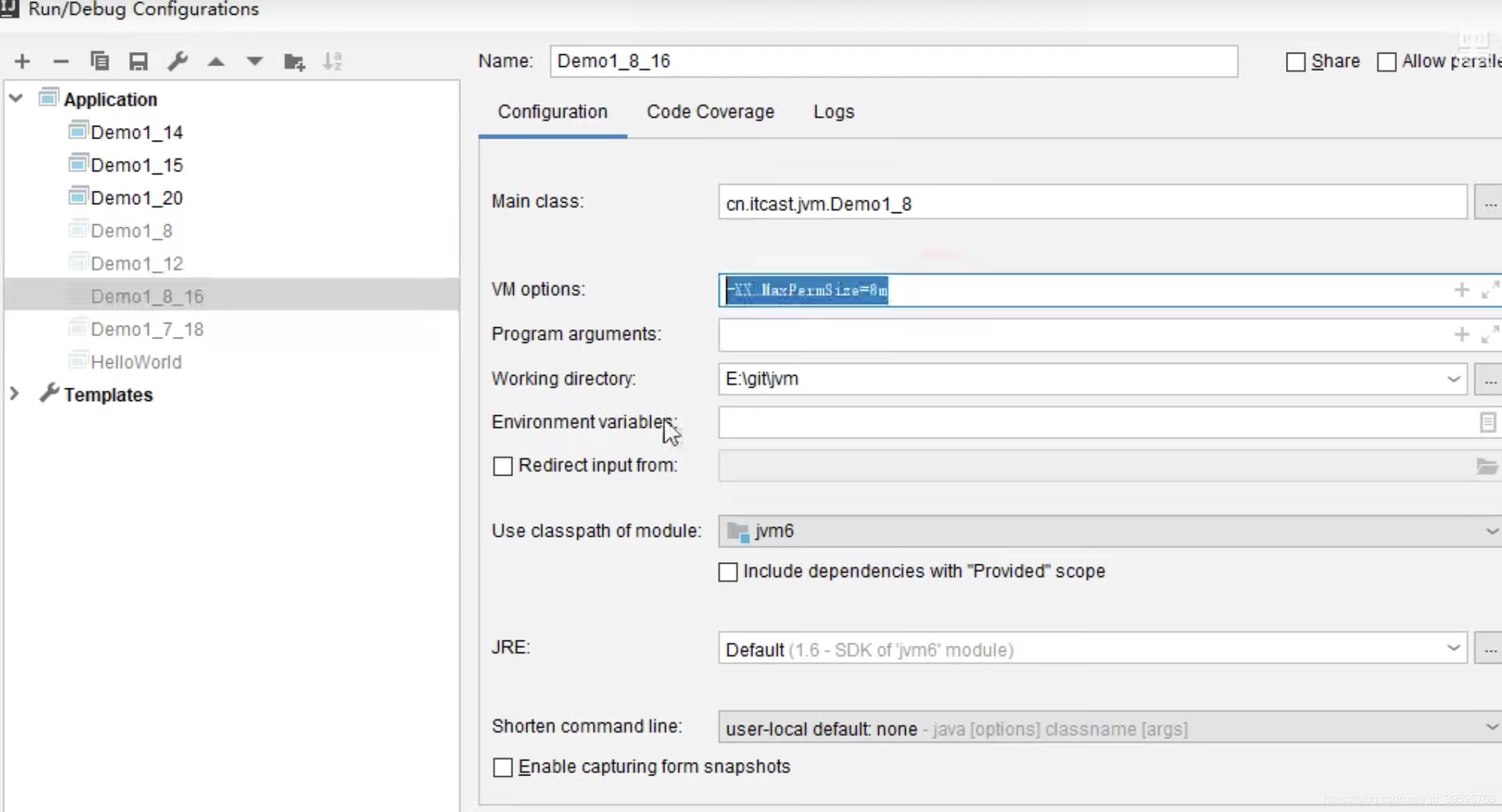Toggle Redirect input from checkbox

pos(502,465)
